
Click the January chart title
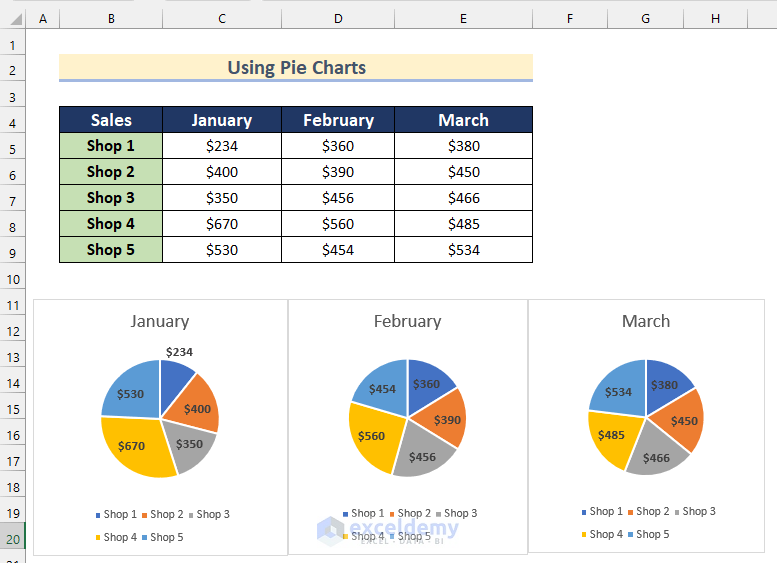click(x=159, y=321)
